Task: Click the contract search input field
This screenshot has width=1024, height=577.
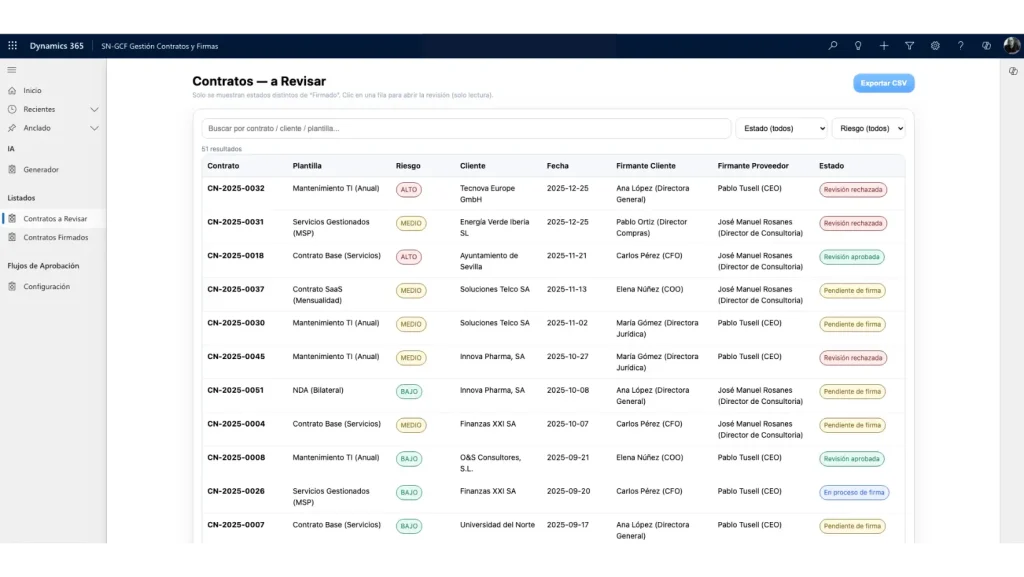Action: click(466, 128)
